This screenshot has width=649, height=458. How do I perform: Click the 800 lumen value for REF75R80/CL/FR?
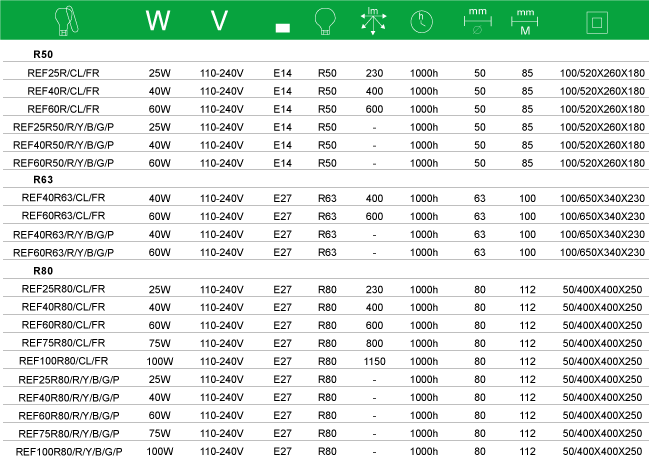click(x=375, y=343)
